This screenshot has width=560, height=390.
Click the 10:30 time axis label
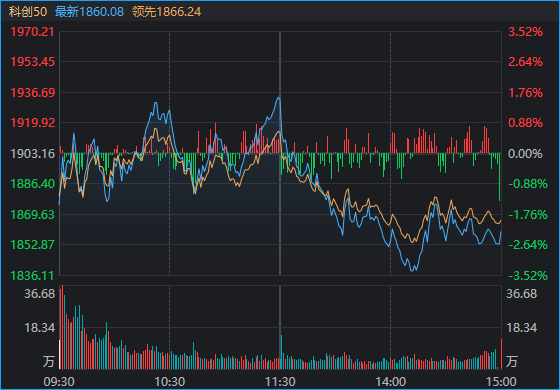[170, 382]
